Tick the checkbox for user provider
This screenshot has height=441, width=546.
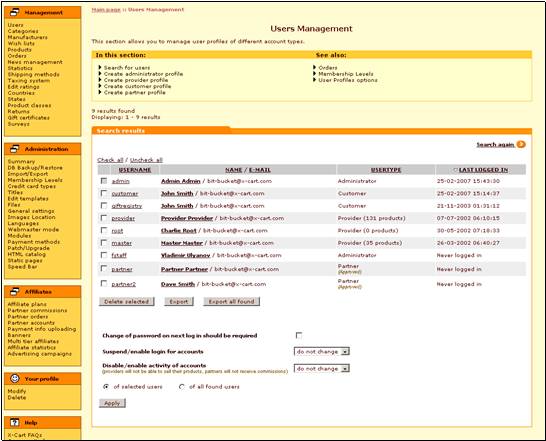pos(104,218)
